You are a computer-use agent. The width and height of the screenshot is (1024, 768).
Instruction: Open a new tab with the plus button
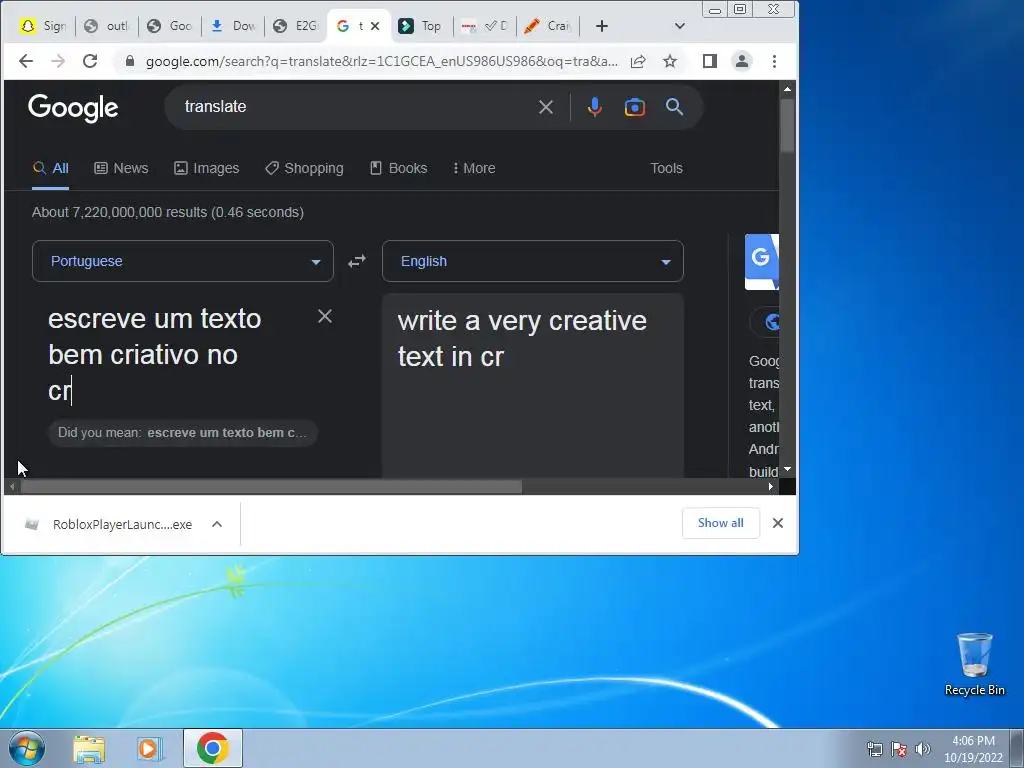602,26
